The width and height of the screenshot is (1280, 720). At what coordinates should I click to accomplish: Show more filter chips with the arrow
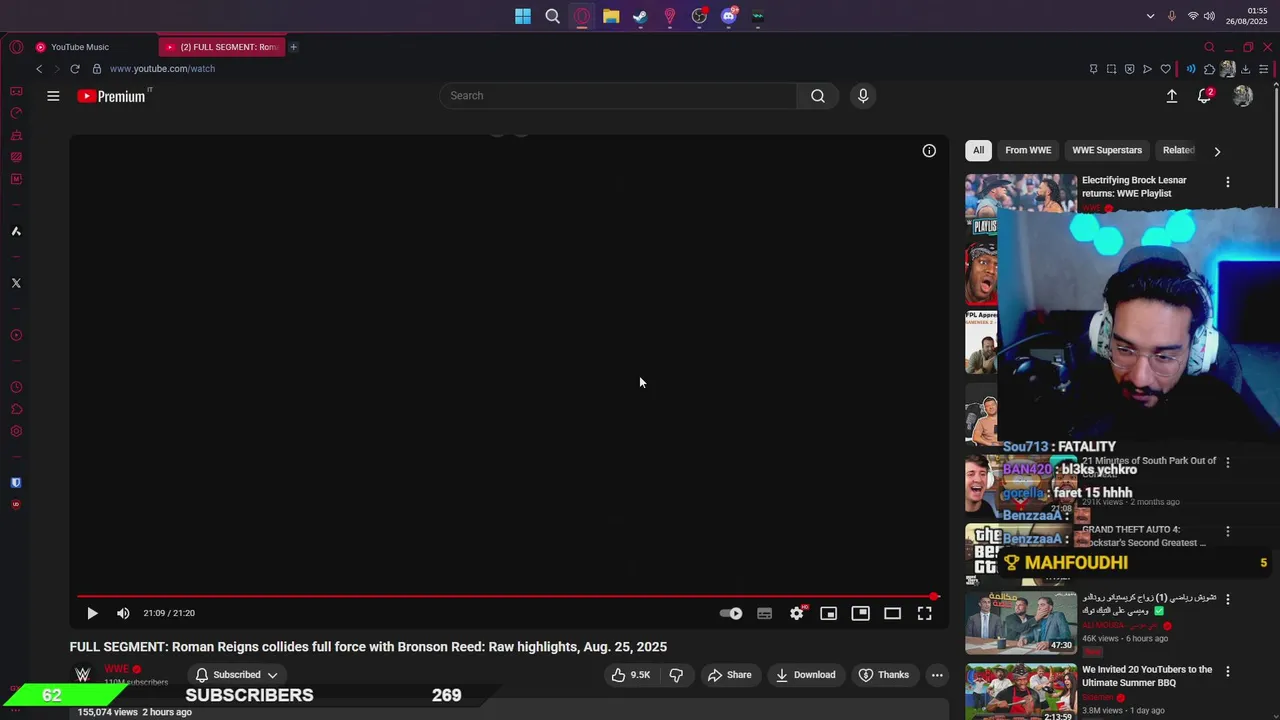(x=1217, y=151)
